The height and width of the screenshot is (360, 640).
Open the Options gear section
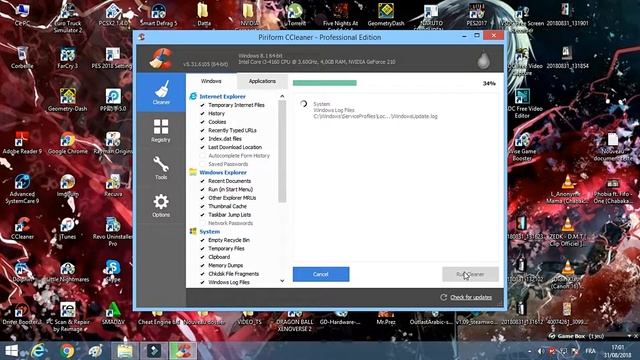pyautogui.click(x=161, y=205)
